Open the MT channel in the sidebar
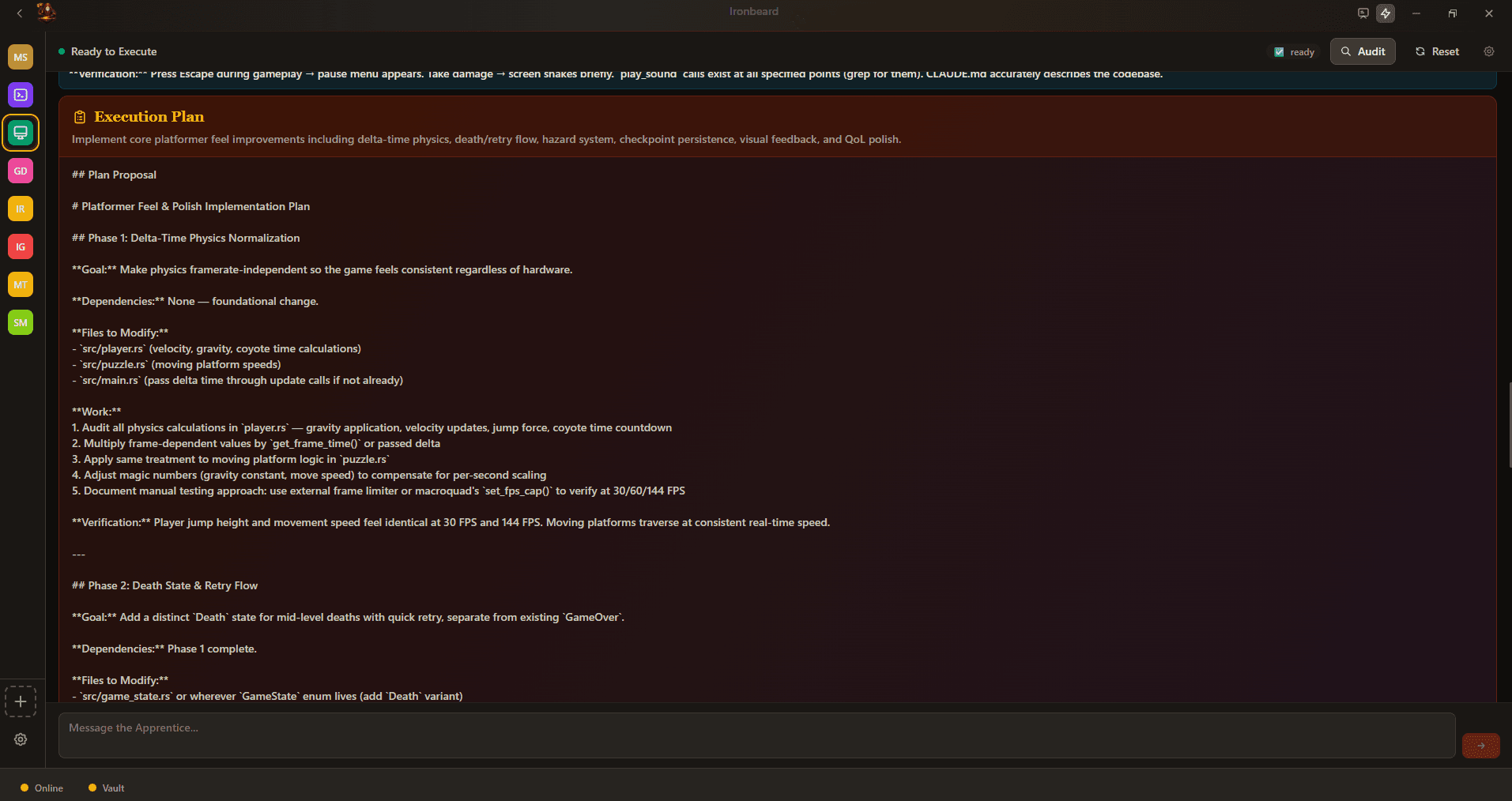The height and width of the screenshot is (801, 1512). [21, 284]
